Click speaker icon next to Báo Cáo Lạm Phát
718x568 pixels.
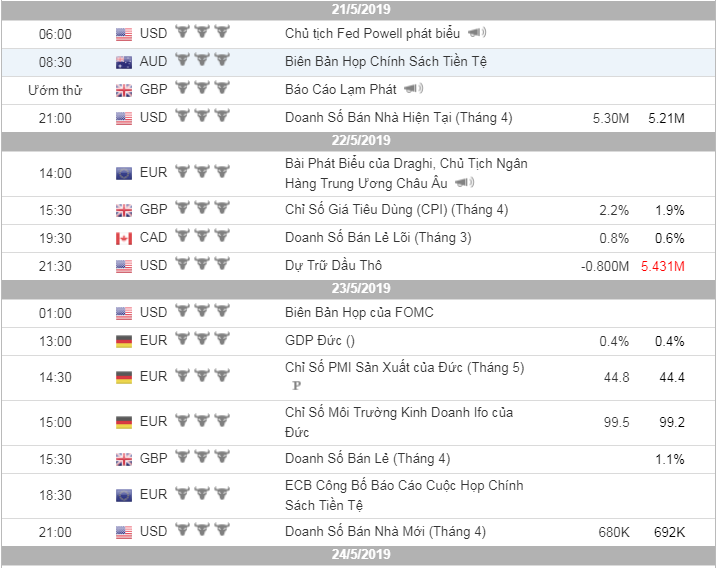pyautogui.click(x=413, y=90)
